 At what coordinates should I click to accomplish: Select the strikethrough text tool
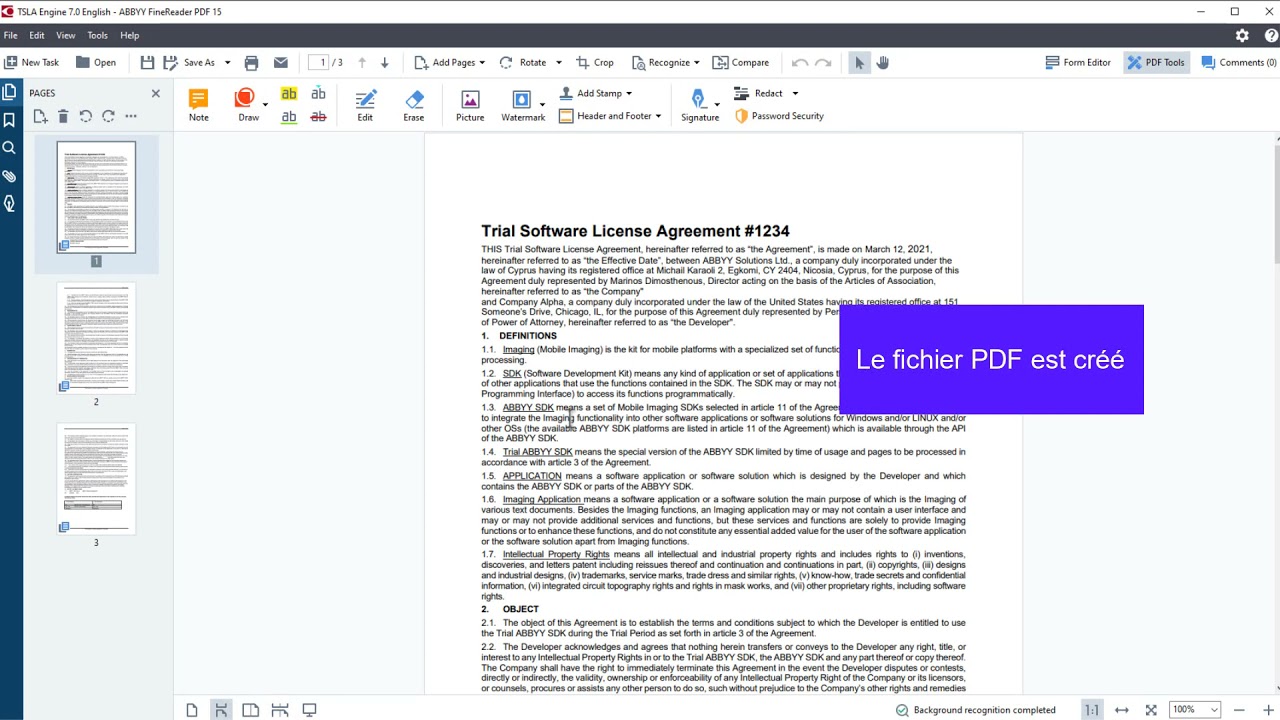pos(318,116)
